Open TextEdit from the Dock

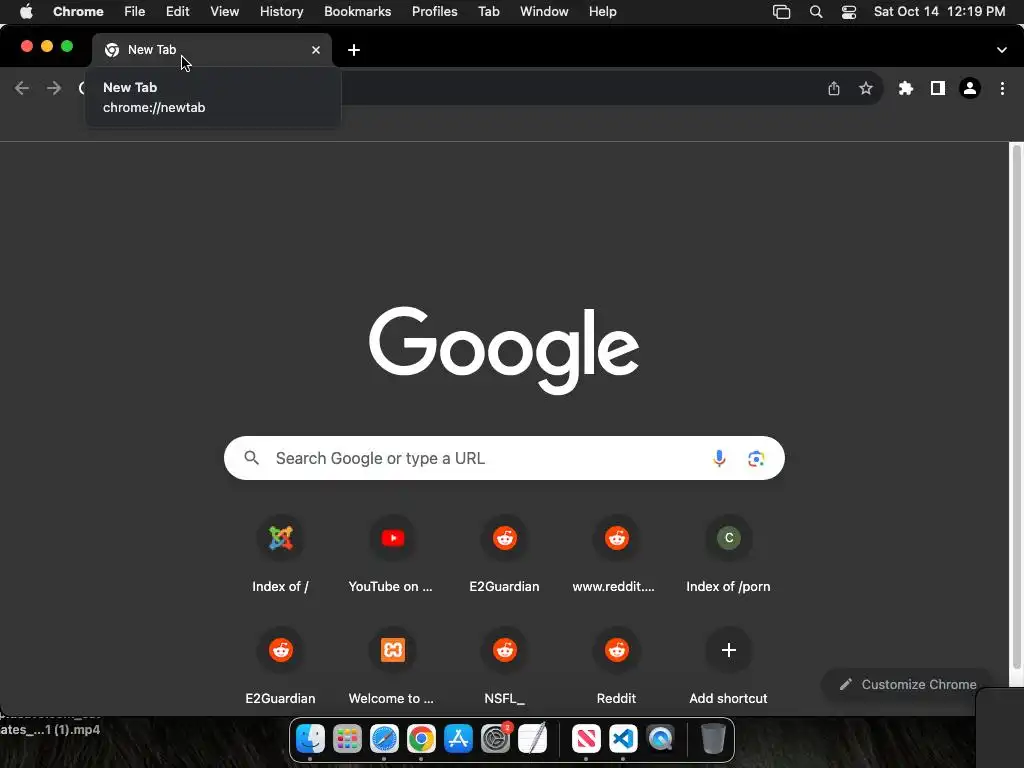532,739
